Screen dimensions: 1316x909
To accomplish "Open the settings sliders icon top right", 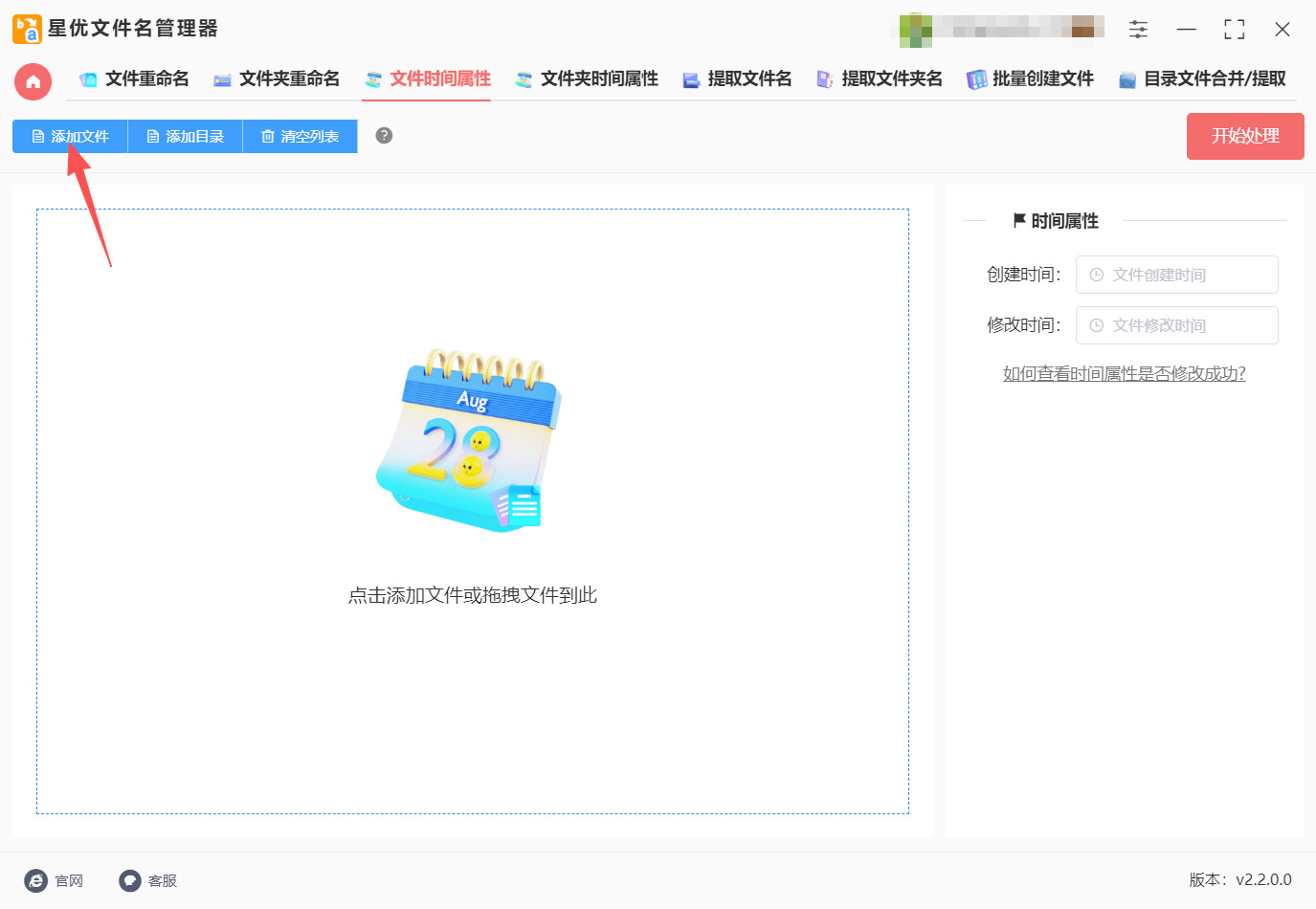I will (1138, 29).
